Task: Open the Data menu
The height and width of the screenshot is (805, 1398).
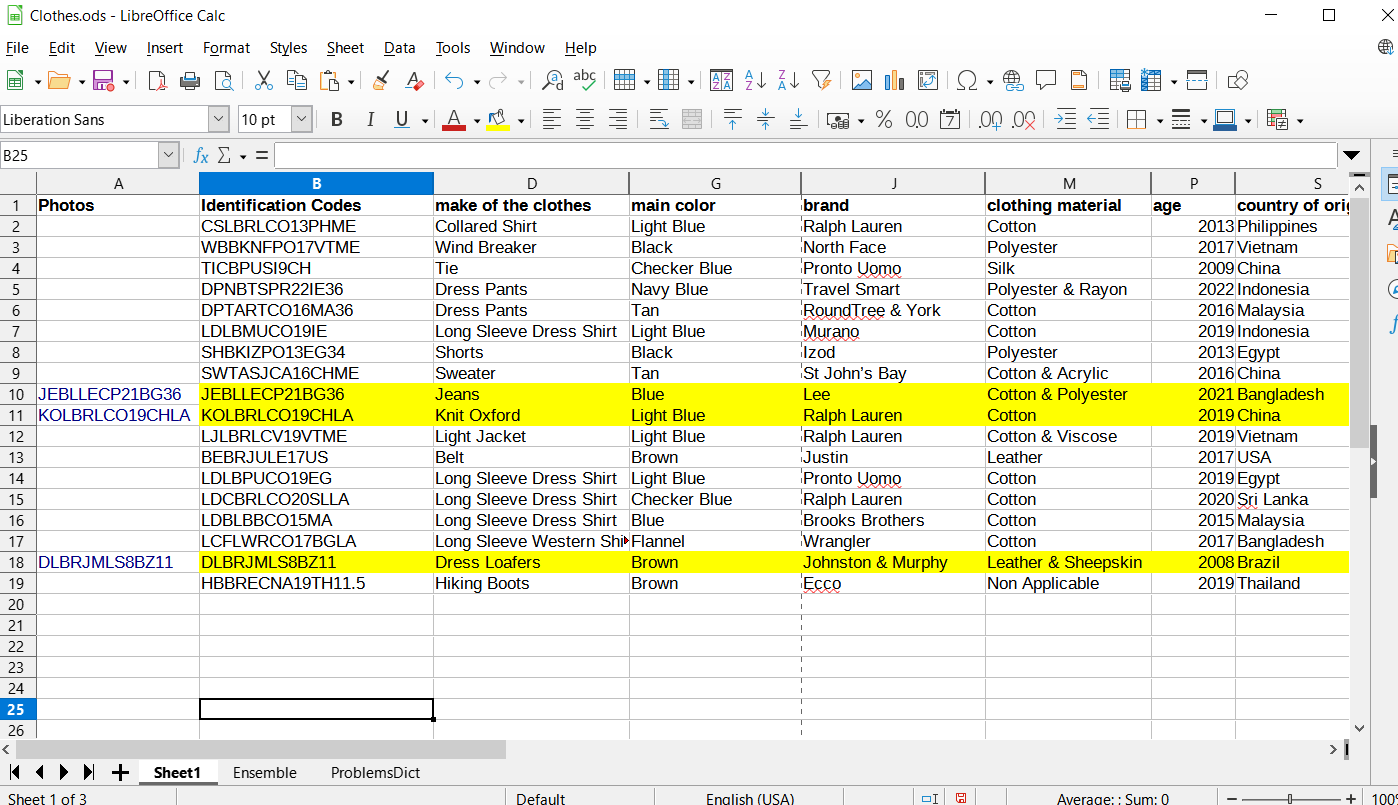Action: point(399,48)
